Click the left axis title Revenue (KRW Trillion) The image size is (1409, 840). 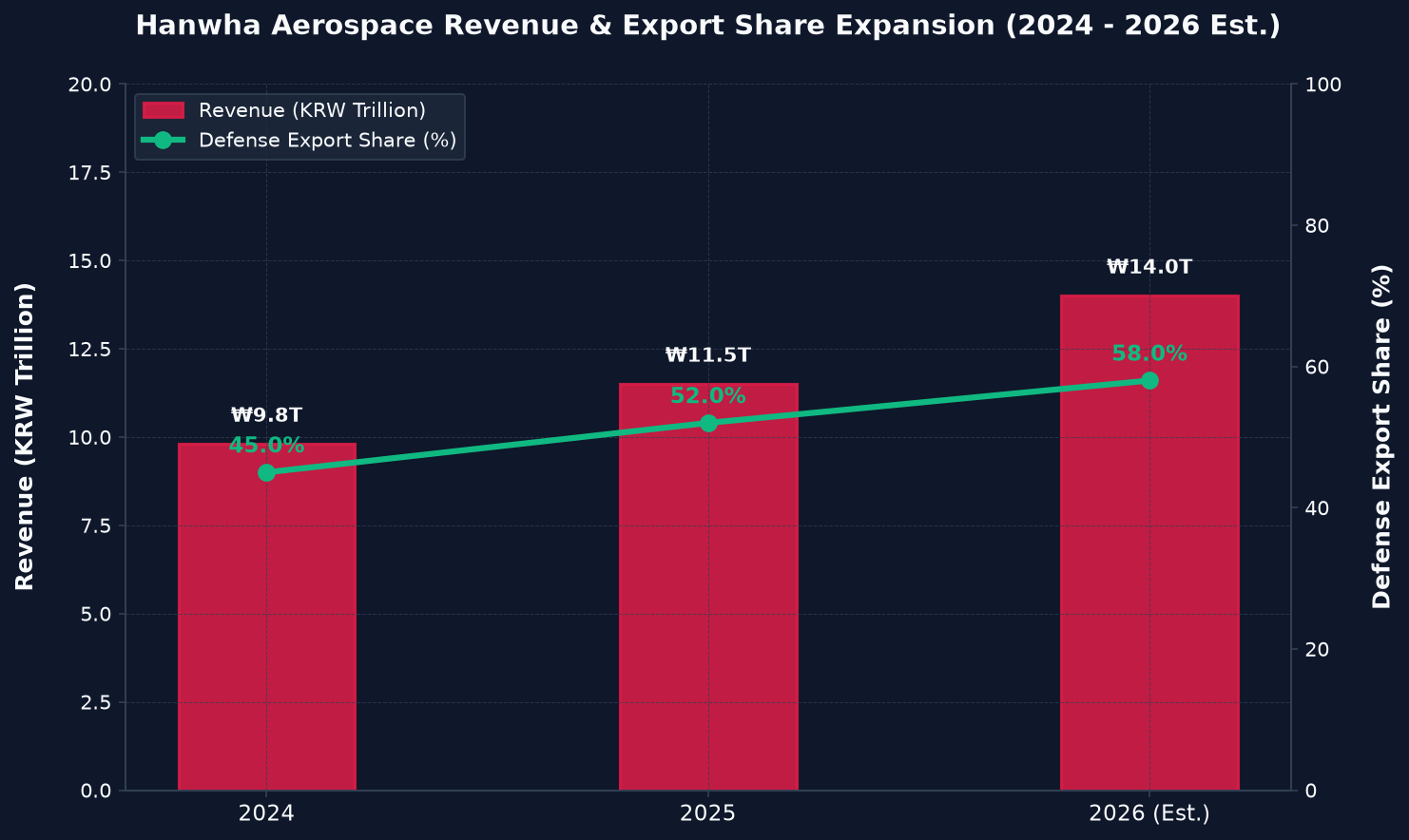tap(26, 436)
